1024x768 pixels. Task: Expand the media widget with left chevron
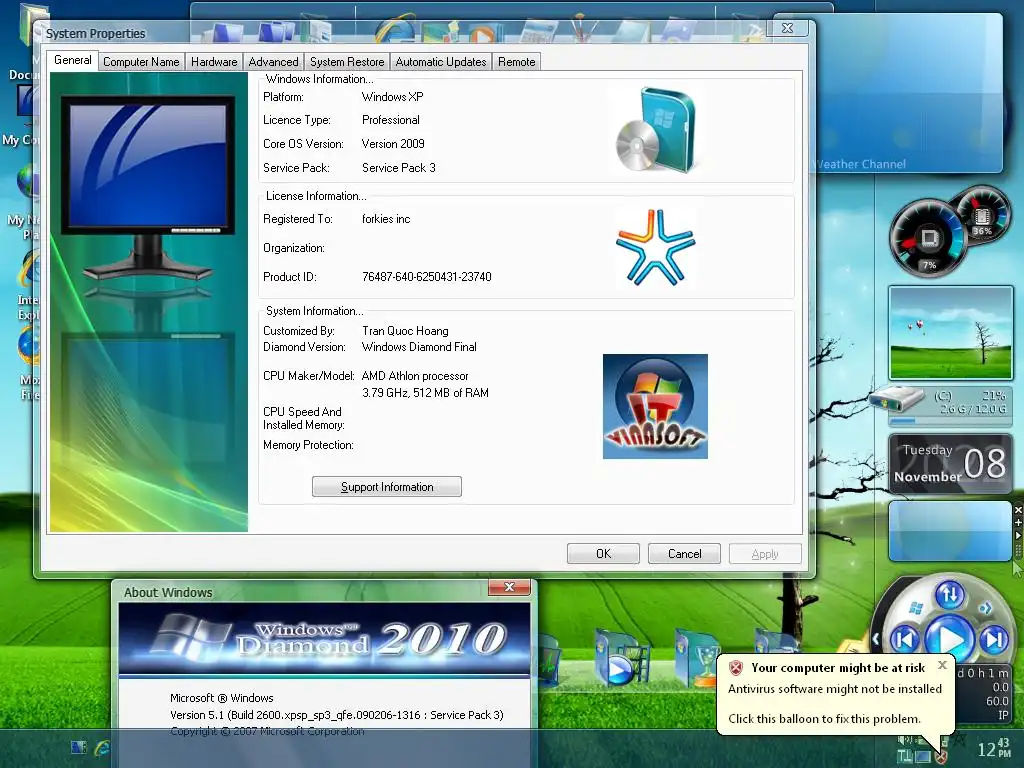pyautogui.click(x=876, y=639)
